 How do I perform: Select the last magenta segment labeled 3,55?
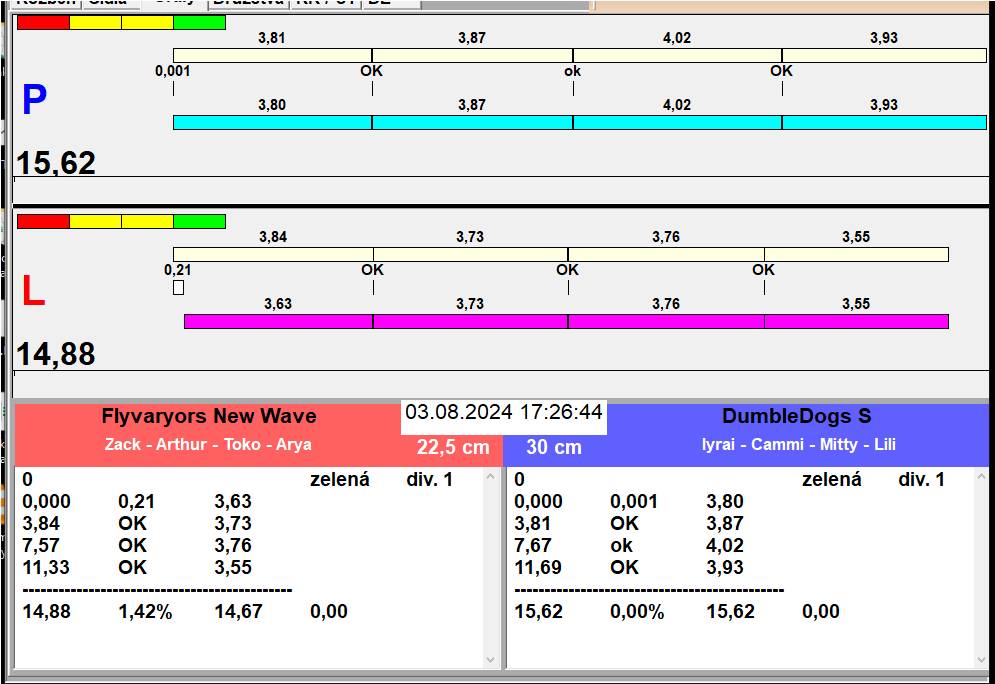(855, 321)
